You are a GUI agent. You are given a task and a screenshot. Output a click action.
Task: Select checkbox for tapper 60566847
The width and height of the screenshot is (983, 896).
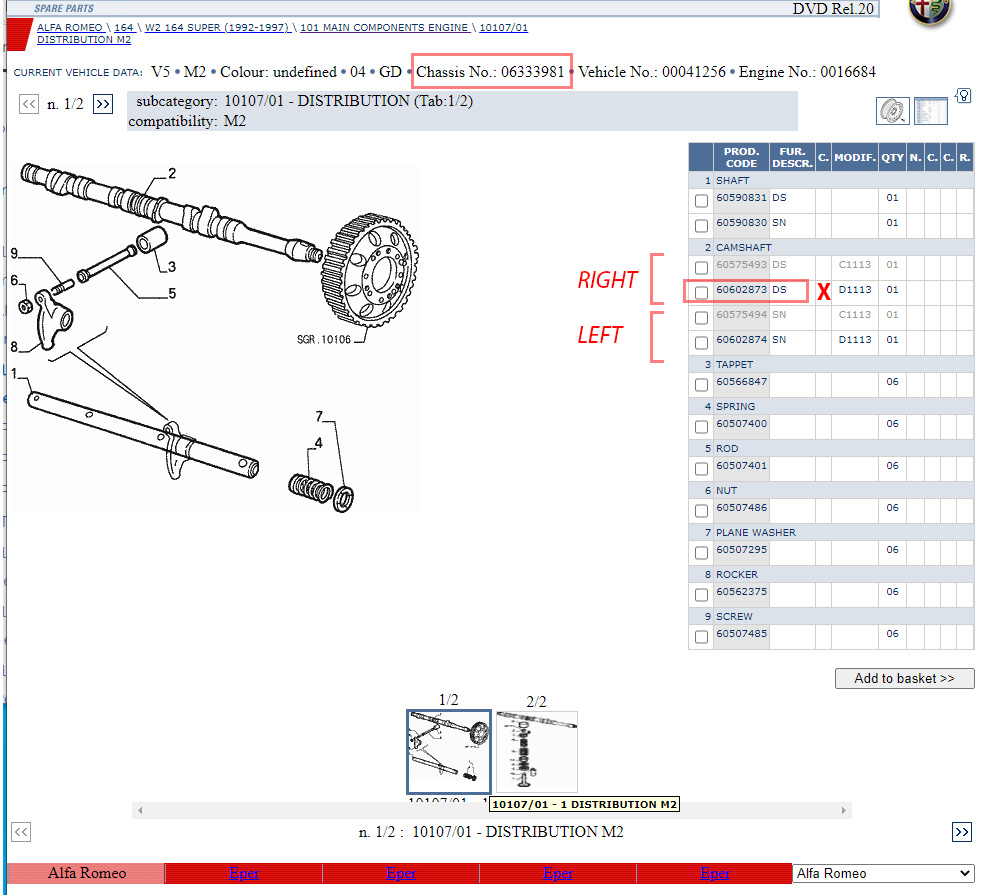(702, 385)
